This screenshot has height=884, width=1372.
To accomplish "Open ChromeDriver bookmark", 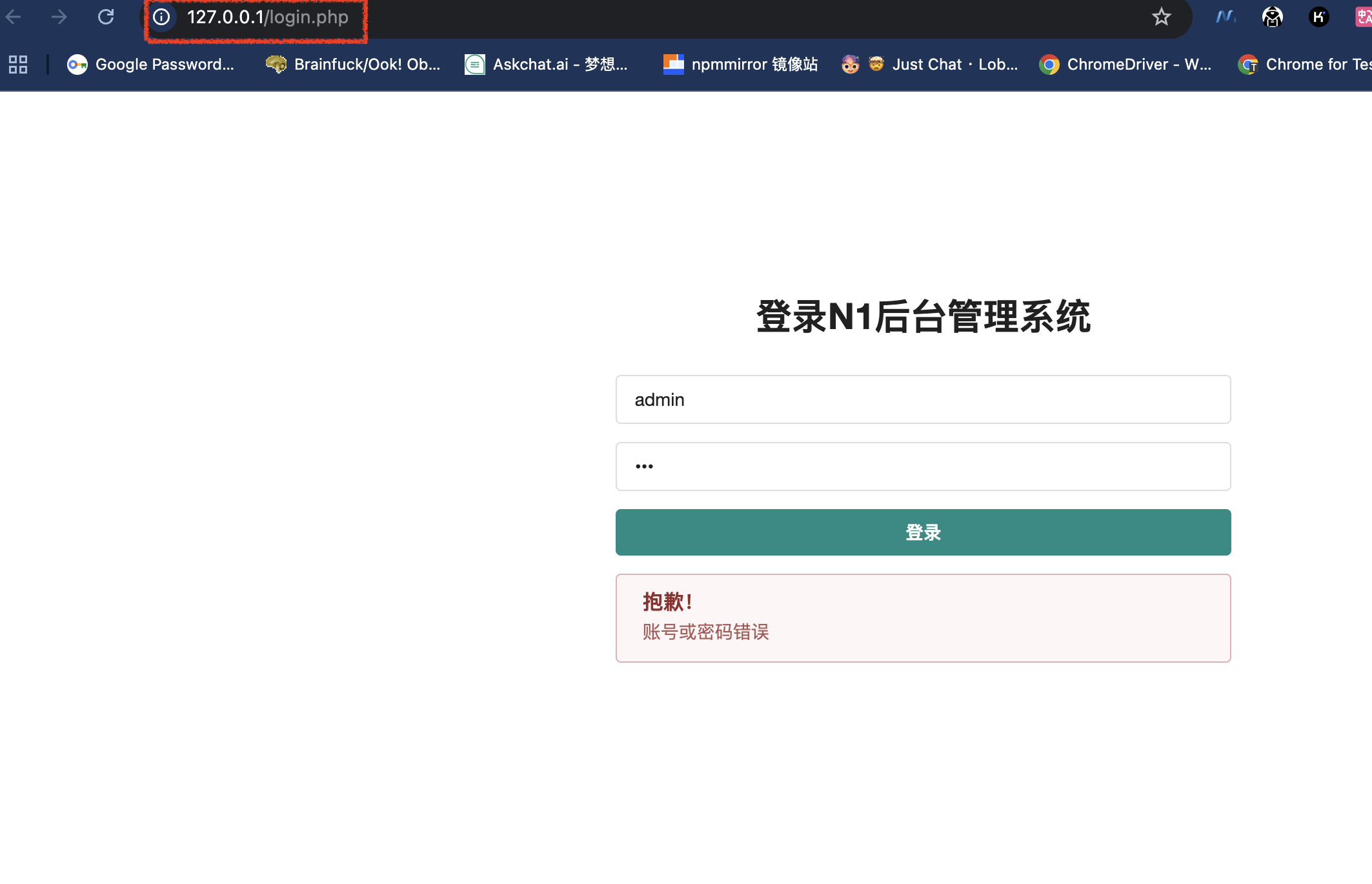I will [1125, 65].
